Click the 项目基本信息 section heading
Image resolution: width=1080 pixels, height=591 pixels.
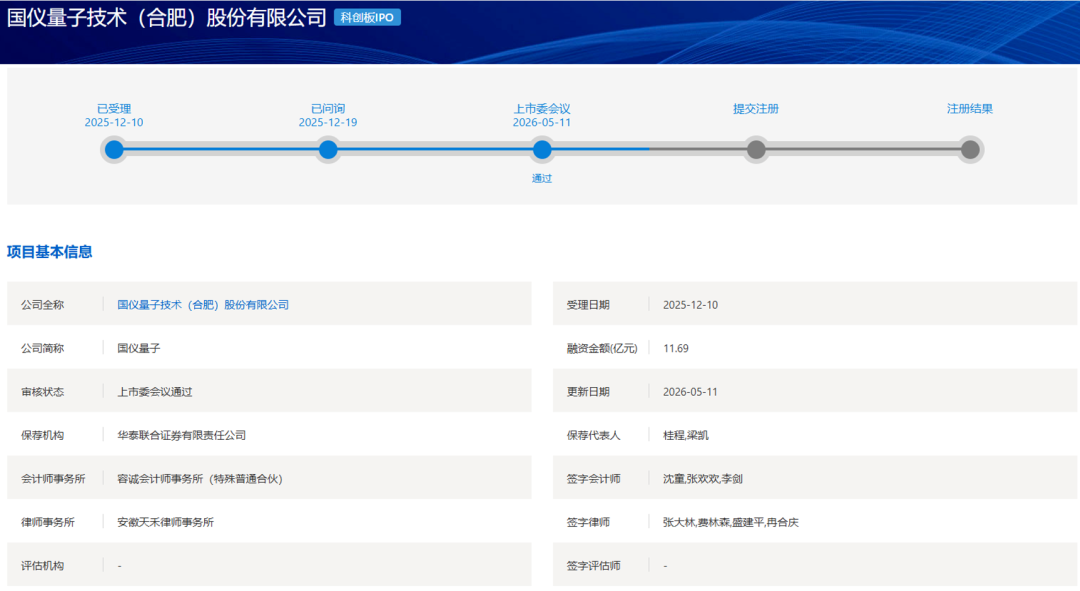point(50,252)
